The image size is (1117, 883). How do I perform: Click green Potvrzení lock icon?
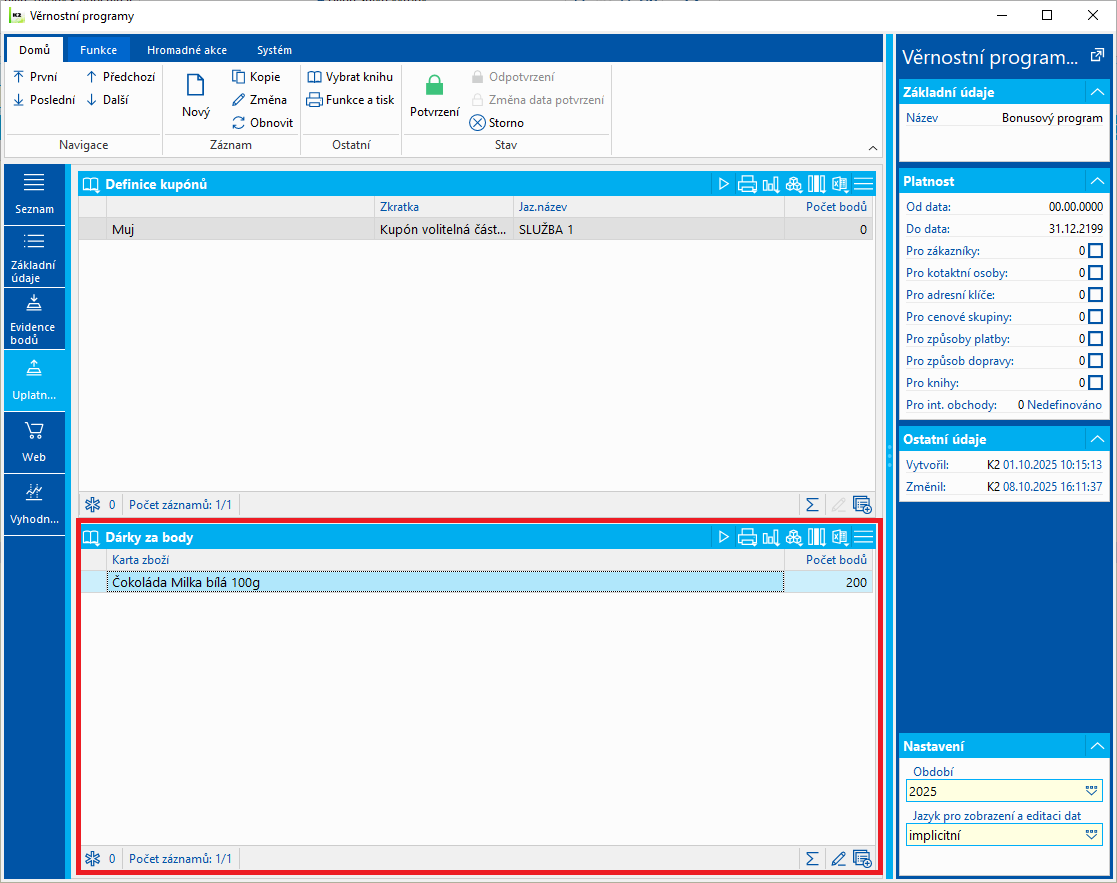pyautogui.click(x=435, y=86)
